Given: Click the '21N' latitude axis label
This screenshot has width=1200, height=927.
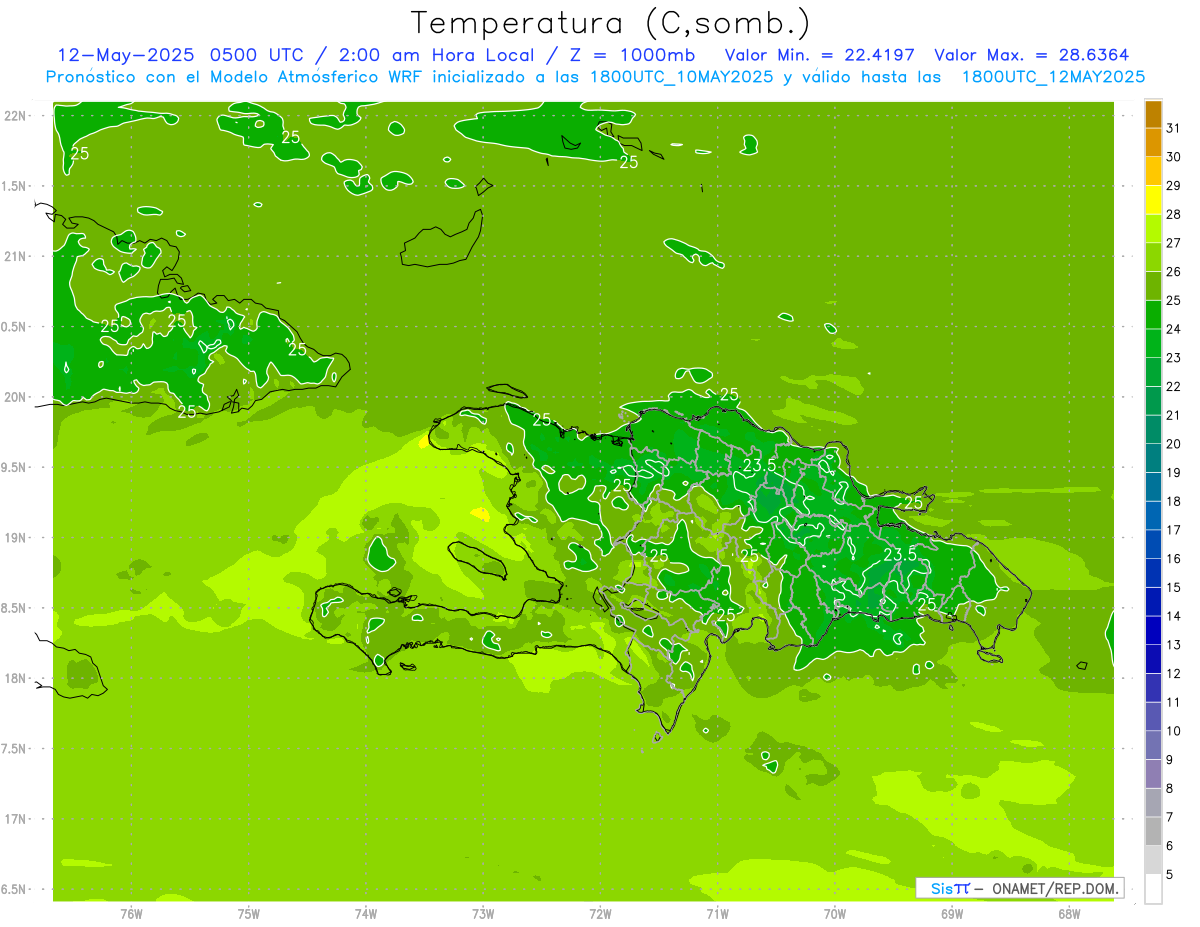Looking at the screenshot, I should 14,256.
